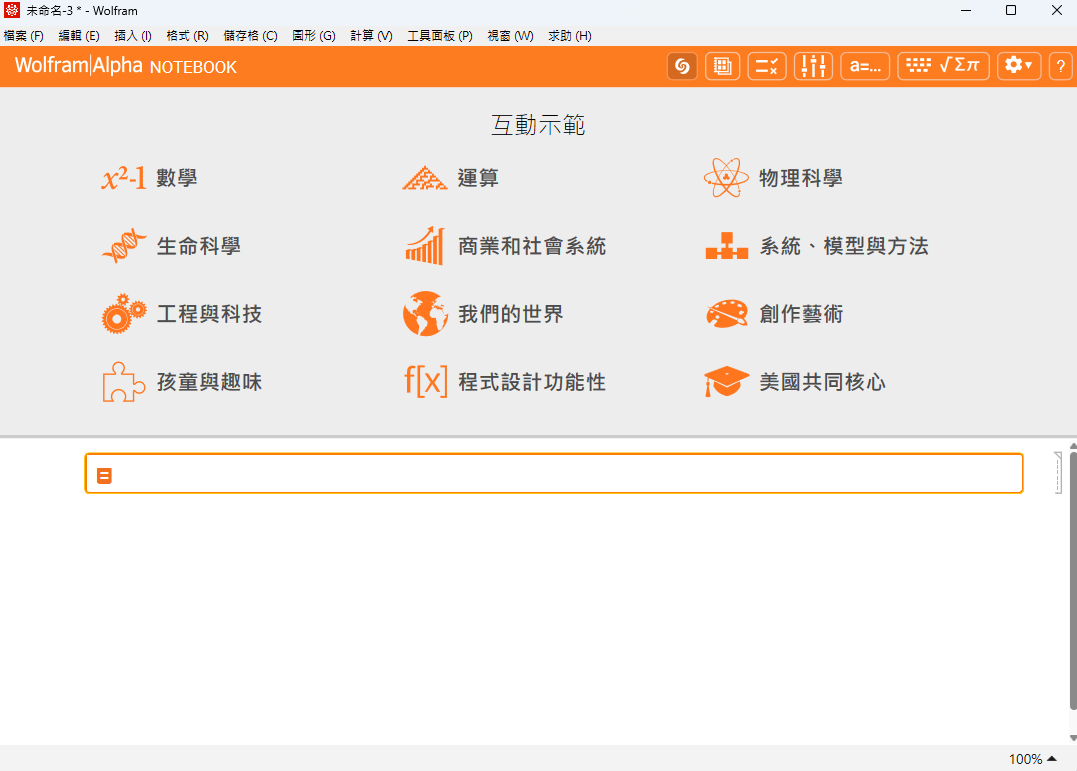Open the 孩童與趣味 category
The height and width of the screenshot is (771, 1077).
tap(209, 382)
